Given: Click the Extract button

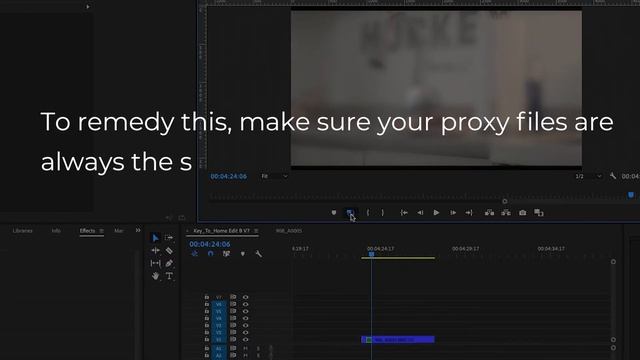Looking at the screenshot, I should (x=506, y=213).
